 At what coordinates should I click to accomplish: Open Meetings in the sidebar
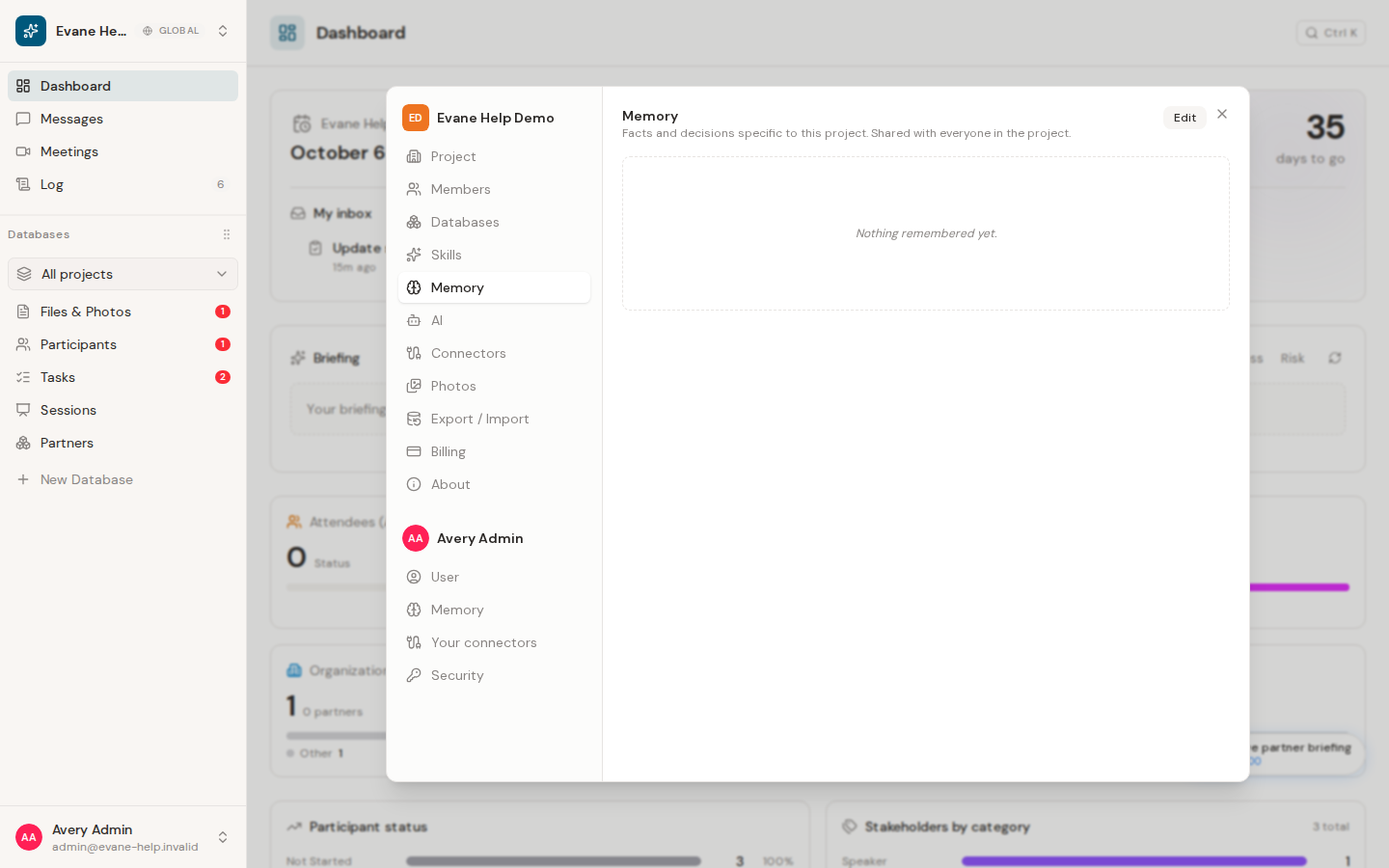123,151
